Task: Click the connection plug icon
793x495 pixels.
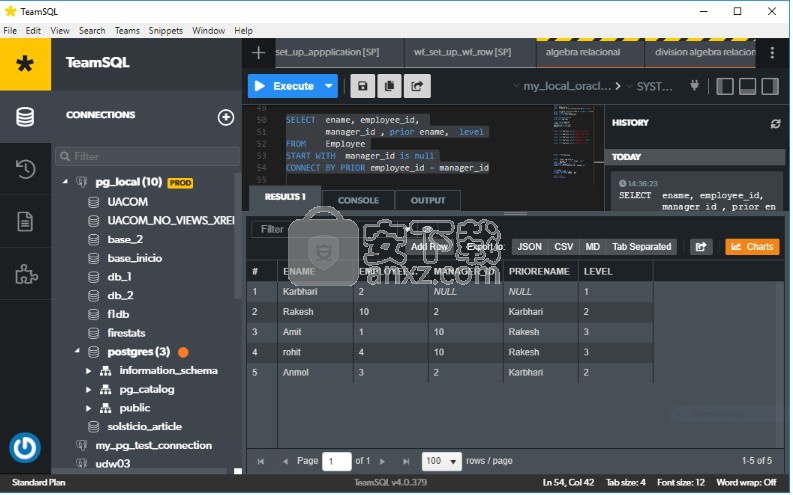Action: coord(695,85)
